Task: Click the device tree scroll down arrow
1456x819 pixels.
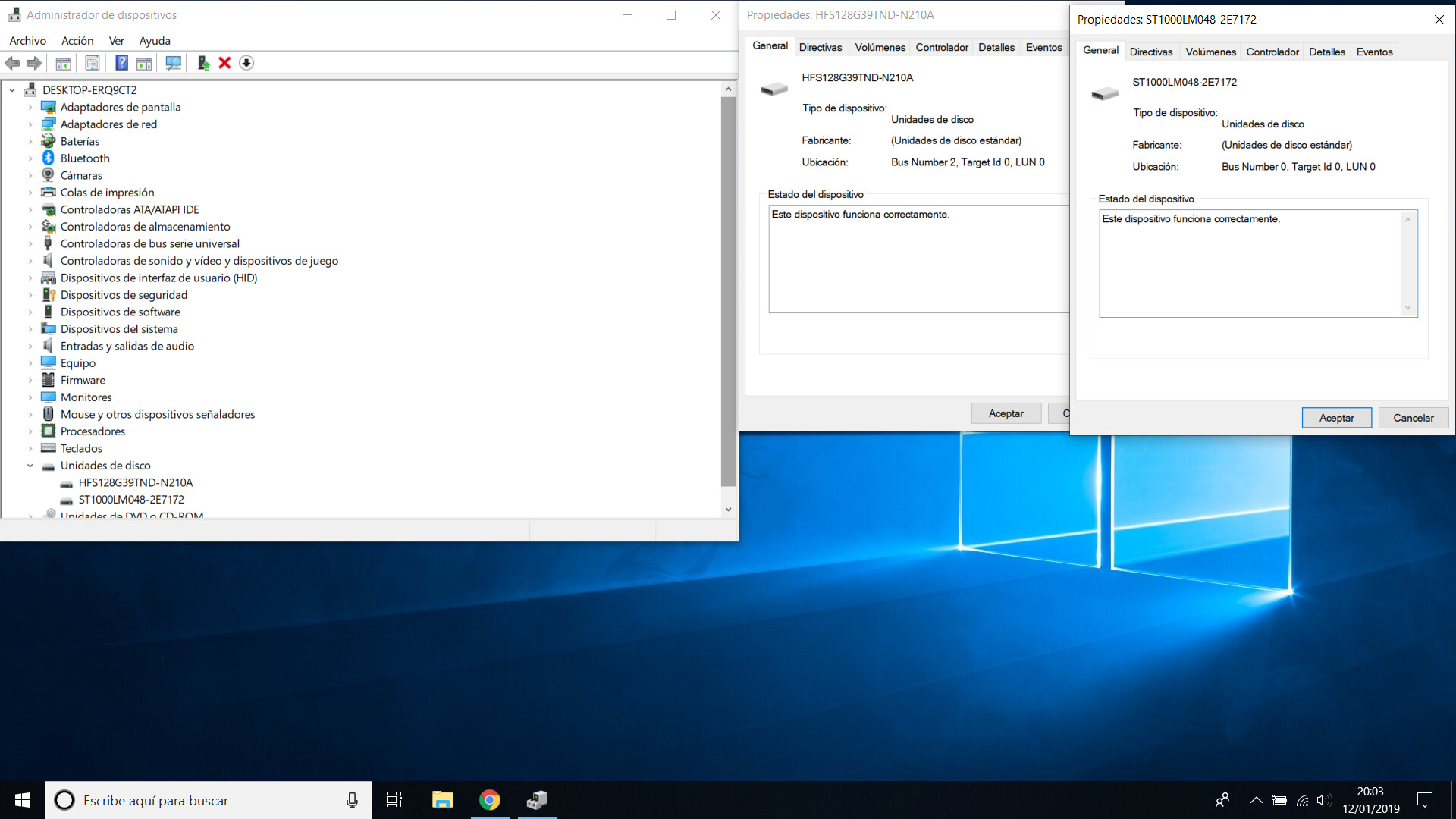Action: point(728,510)
